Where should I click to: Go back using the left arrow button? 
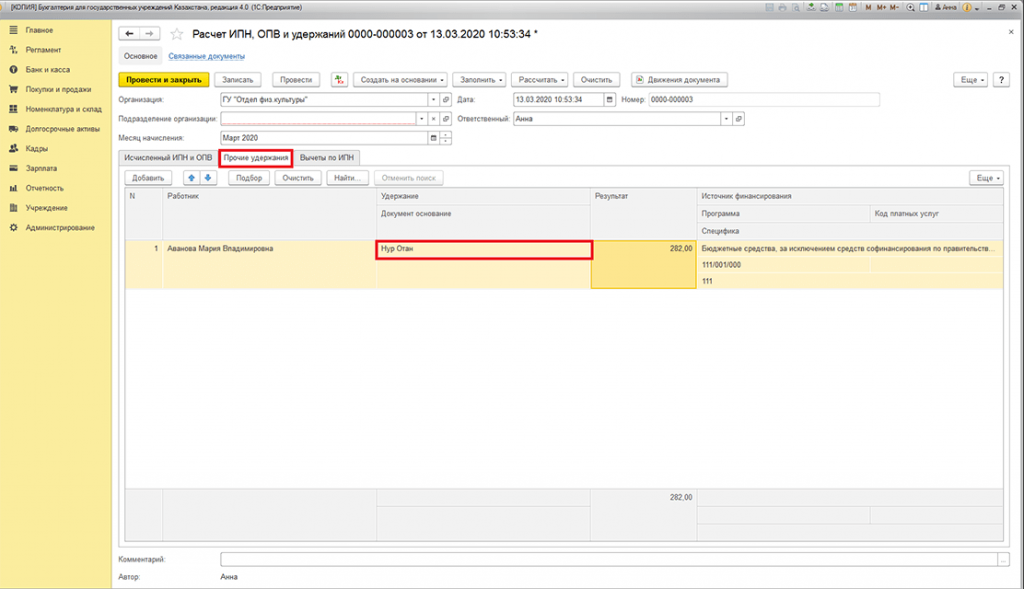[129, 34]
